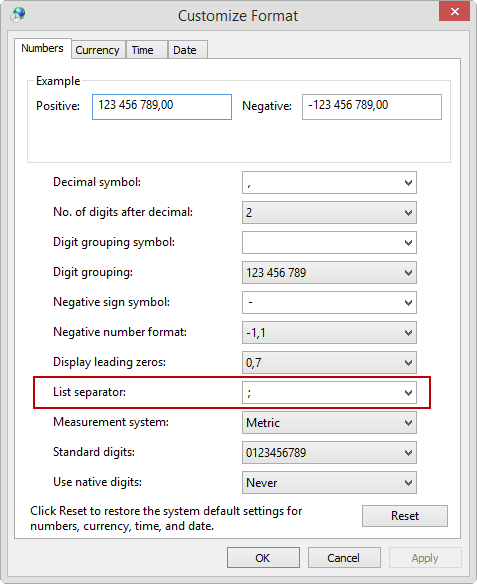Click the Positive example field
Screen dimensions: 477x584
[x=162, y=107]
